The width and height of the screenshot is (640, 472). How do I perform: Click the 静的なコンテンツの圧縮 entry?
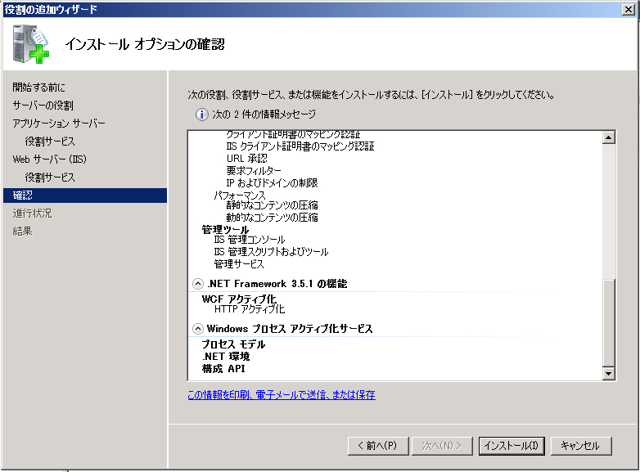coord(272,205)
